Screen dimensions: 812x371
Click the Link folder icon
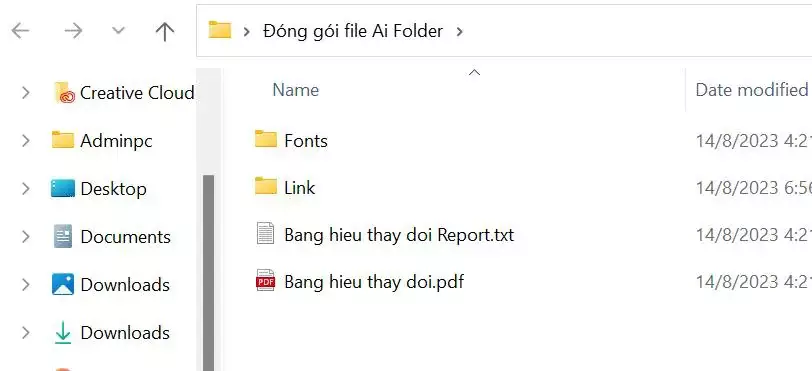click(x=266, y=186)
